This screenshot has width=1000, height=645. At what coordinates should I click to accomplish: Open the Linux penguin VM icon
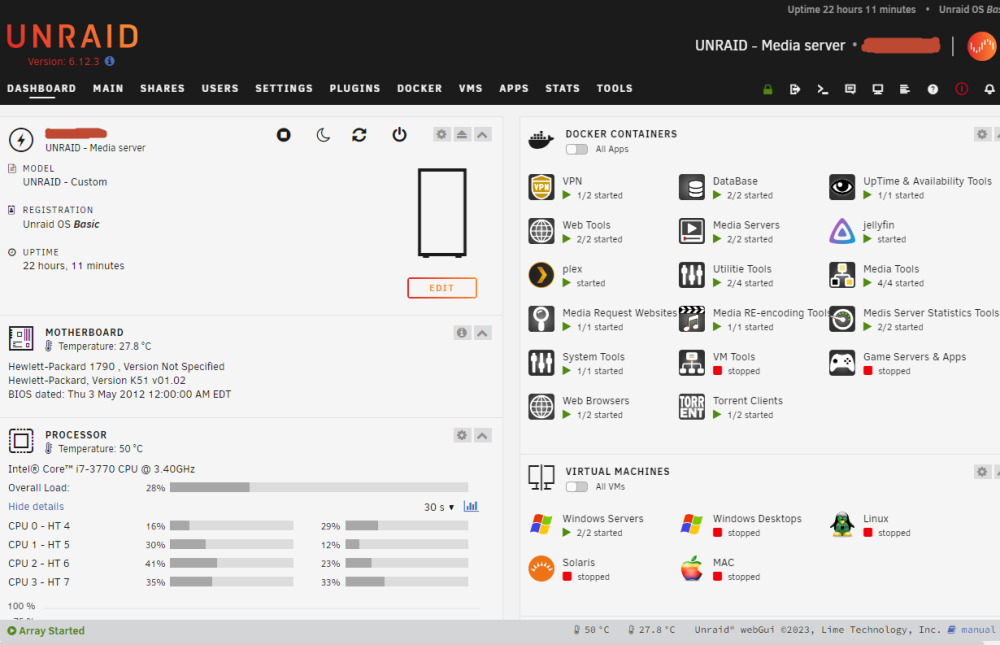(x=842, y=524)
